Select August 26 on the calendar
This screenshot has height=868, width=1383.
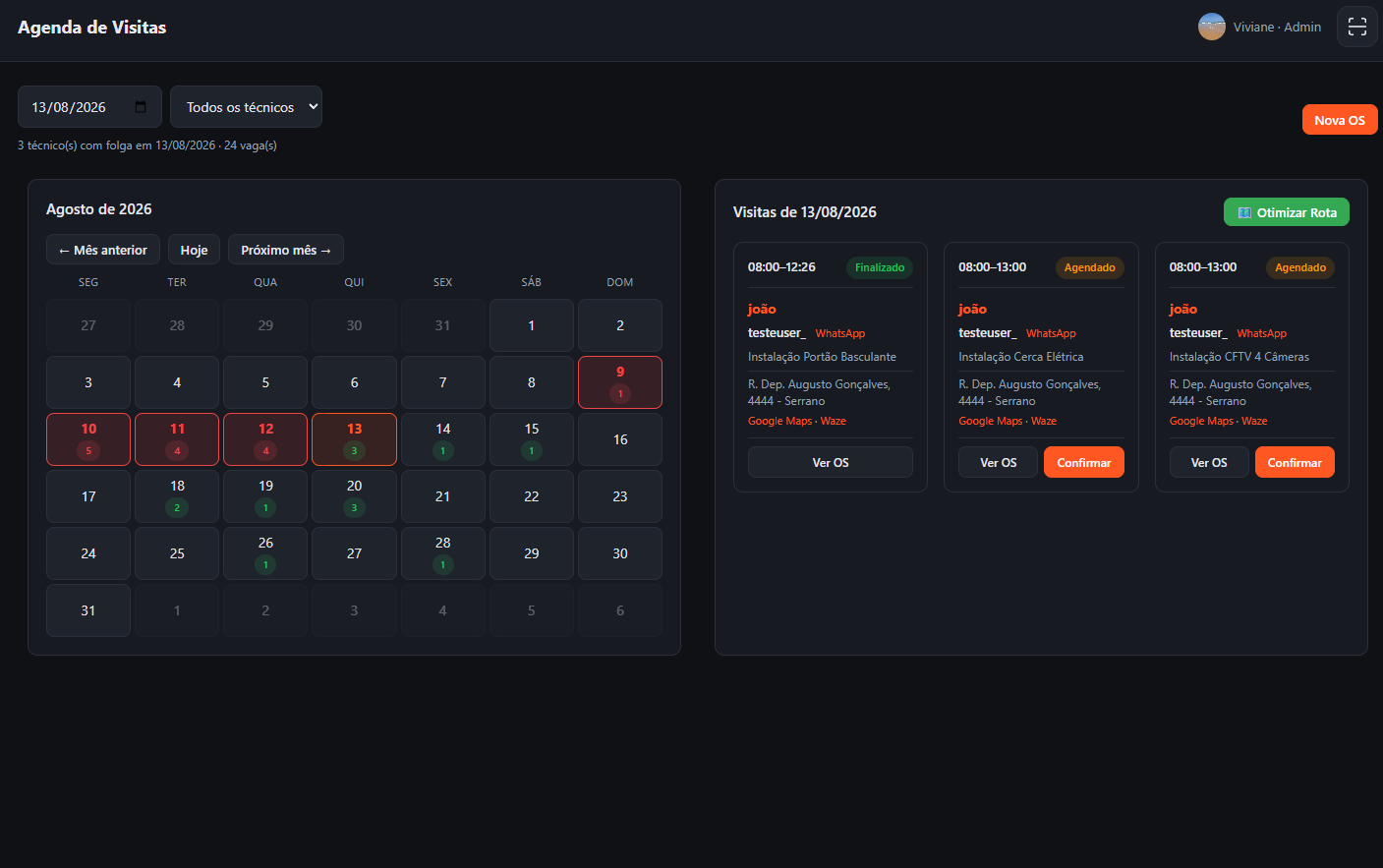click(265, 553)
